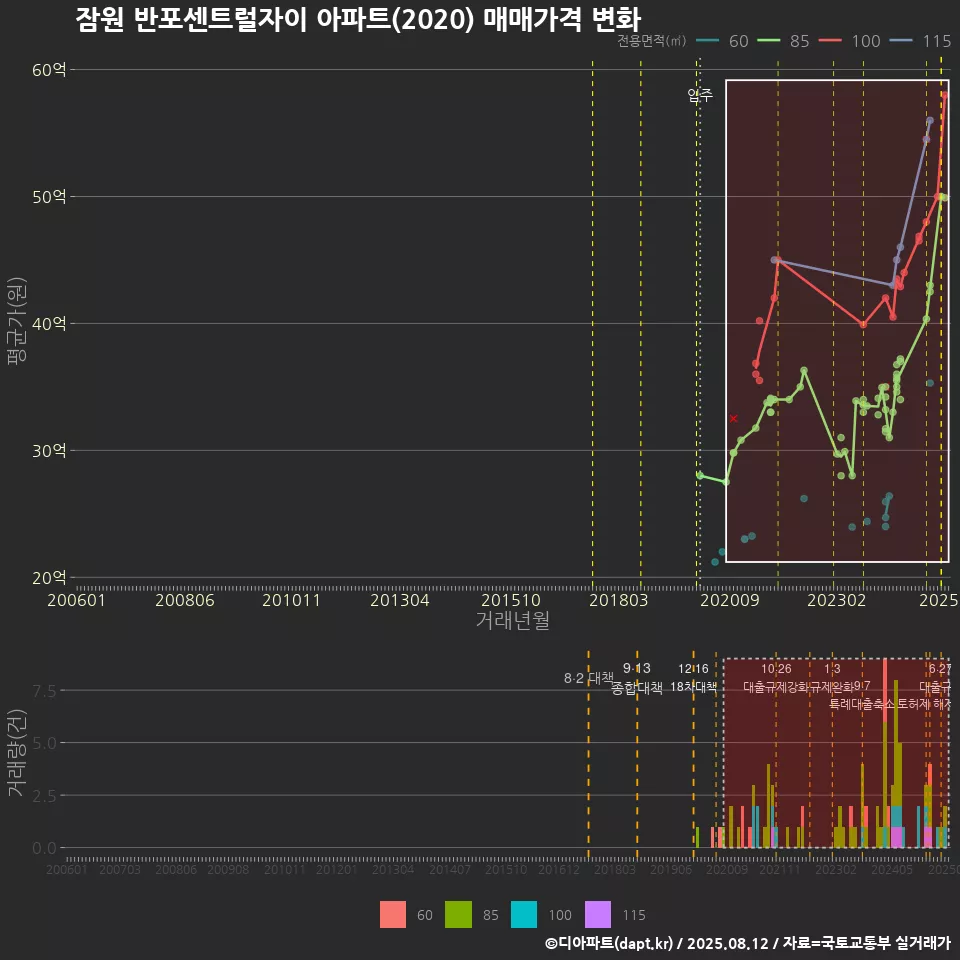
Task: Click the 입주 annotation near dashed line
Action: [700, 95]
